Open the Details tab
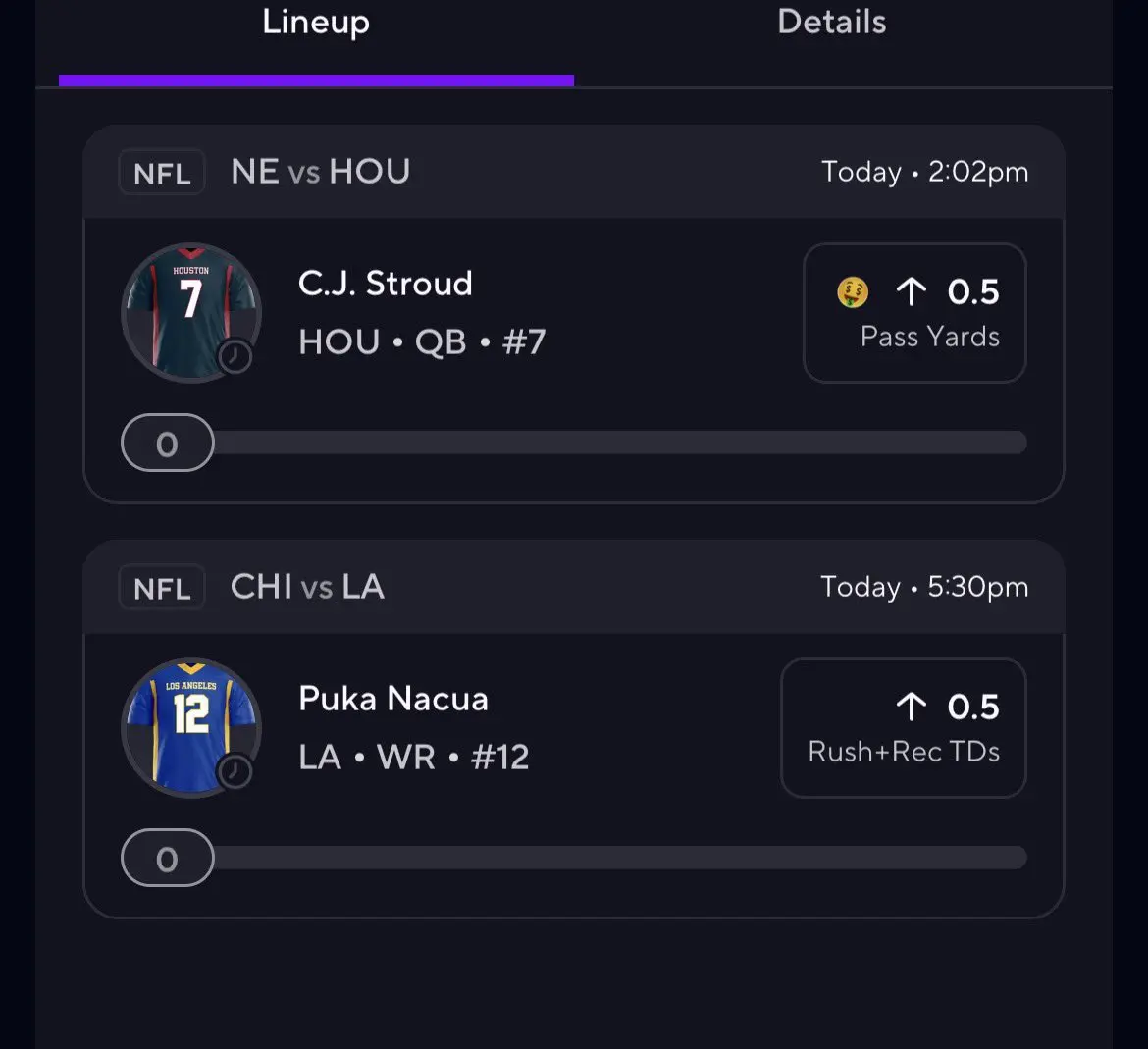The image size is (1148, 1049). (x=831, y=24)
